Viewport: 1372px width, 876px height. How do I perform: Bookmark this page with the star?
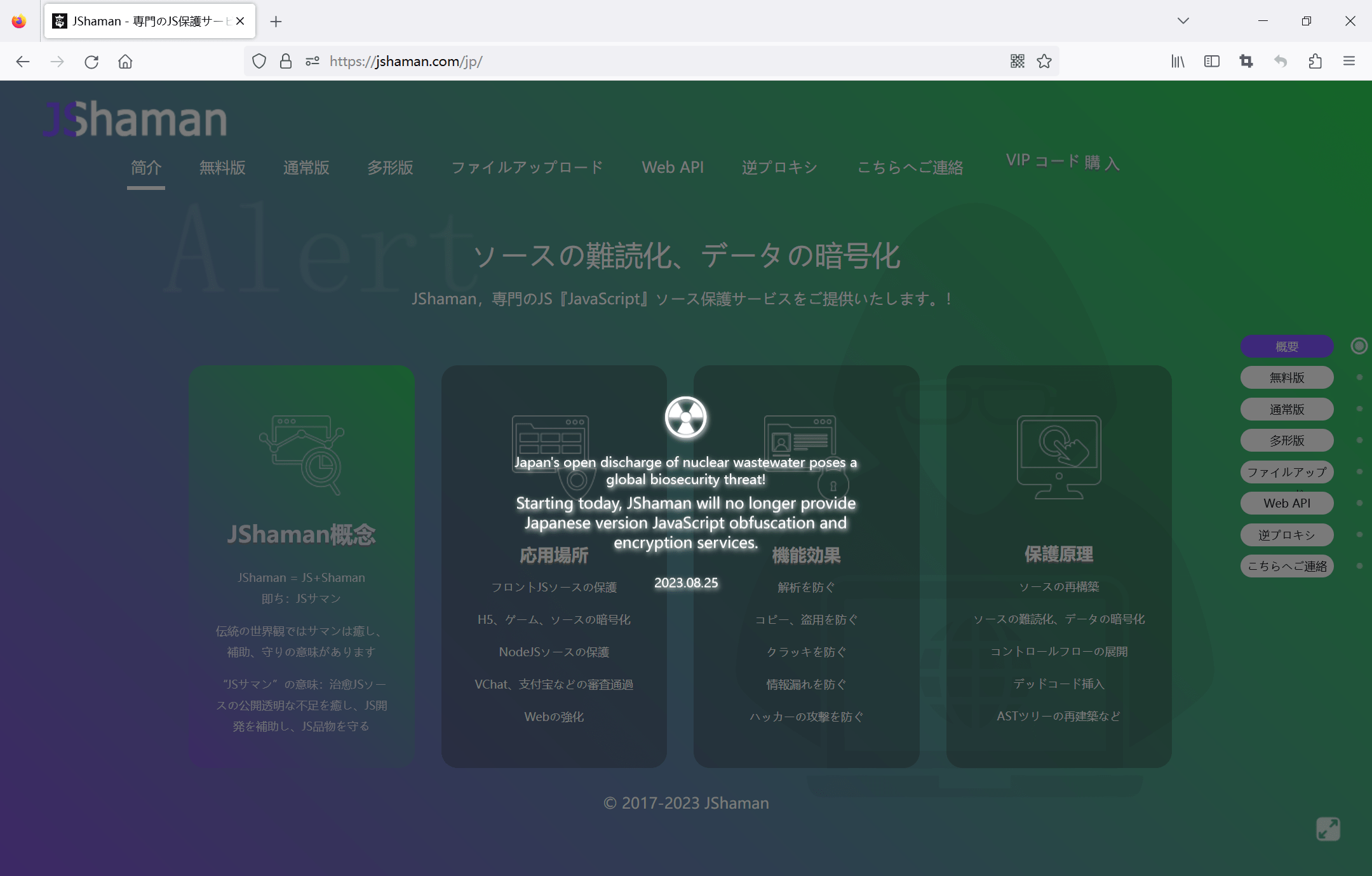(x=1044, y=61)
